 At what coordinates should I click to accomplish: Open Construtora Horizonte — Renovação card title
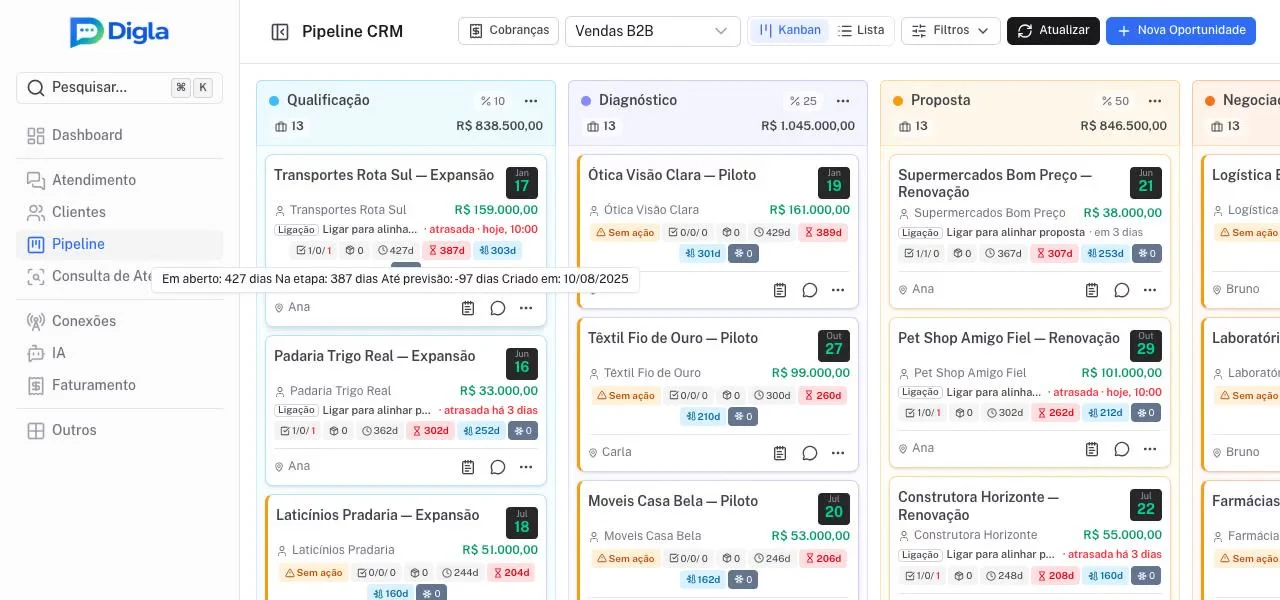(978, 506)
